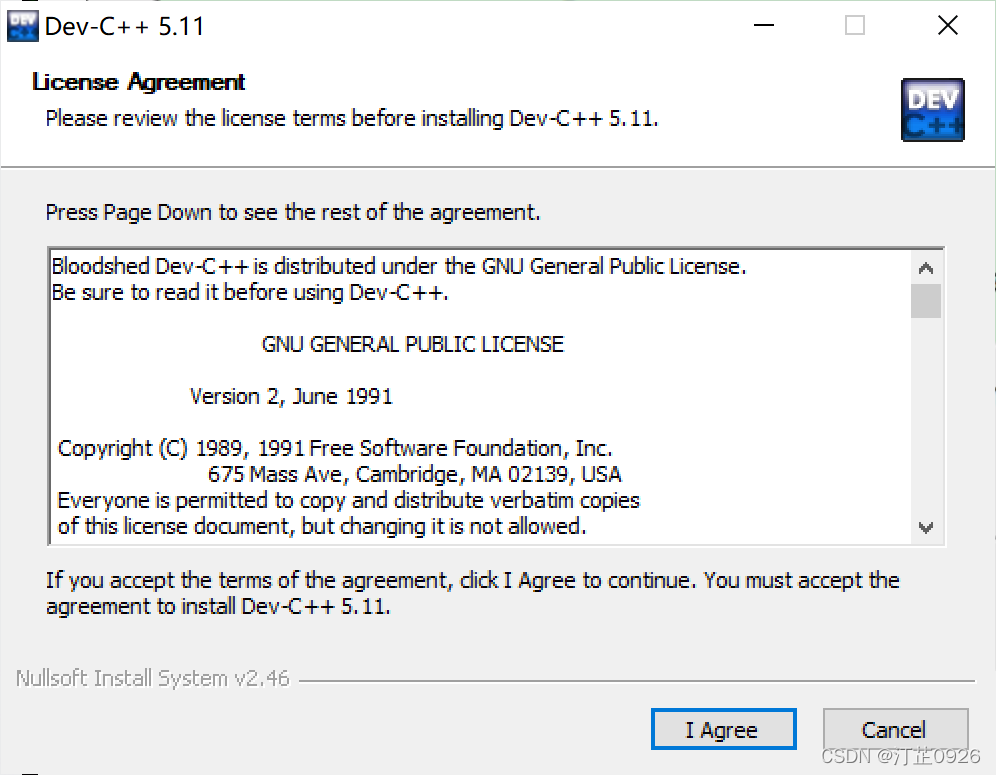Click the scrollbar down arrow

[926, 527]
